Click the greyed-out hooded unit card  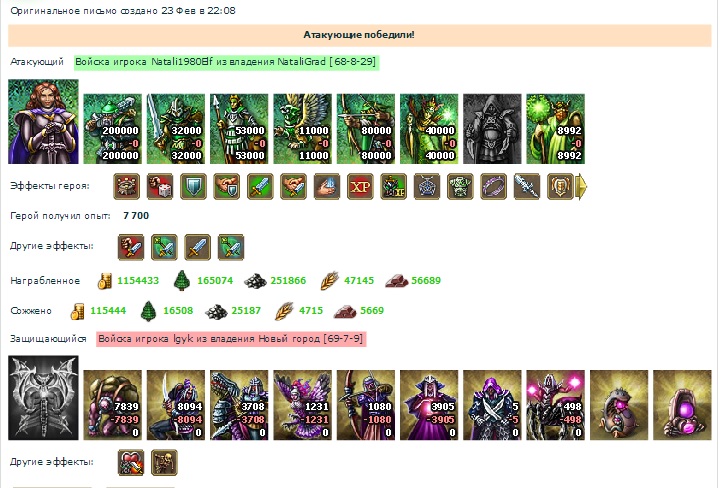492,129
